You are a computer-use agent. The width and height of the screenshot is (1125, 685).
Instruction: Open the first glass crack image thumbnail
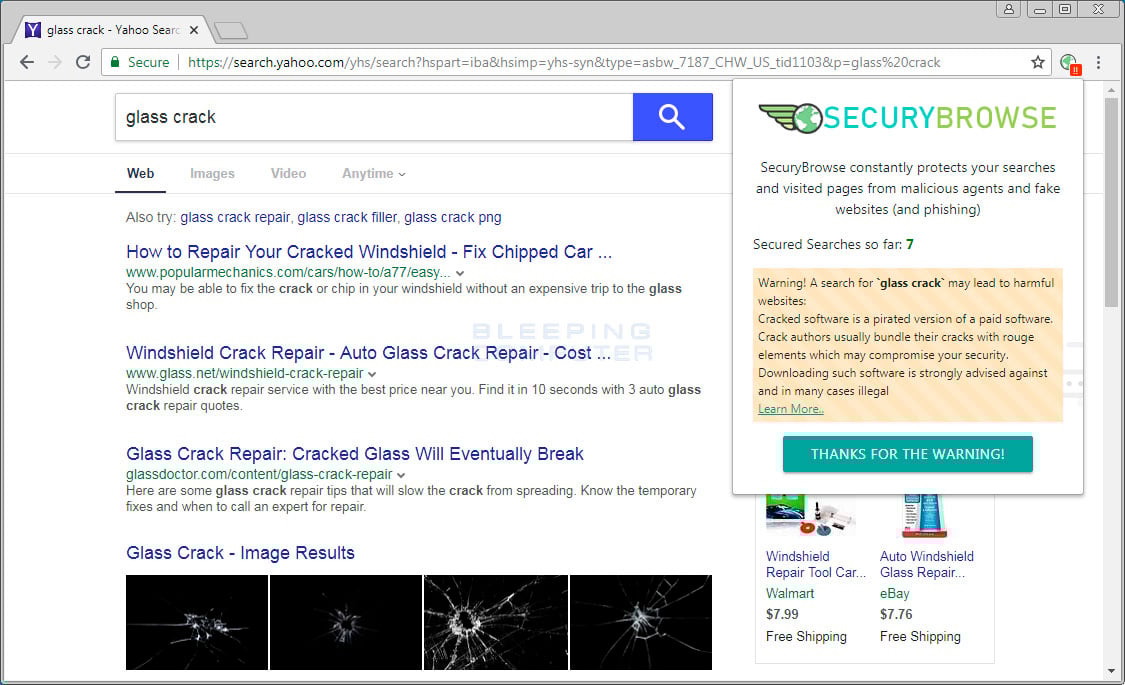[x=197, y=622]
